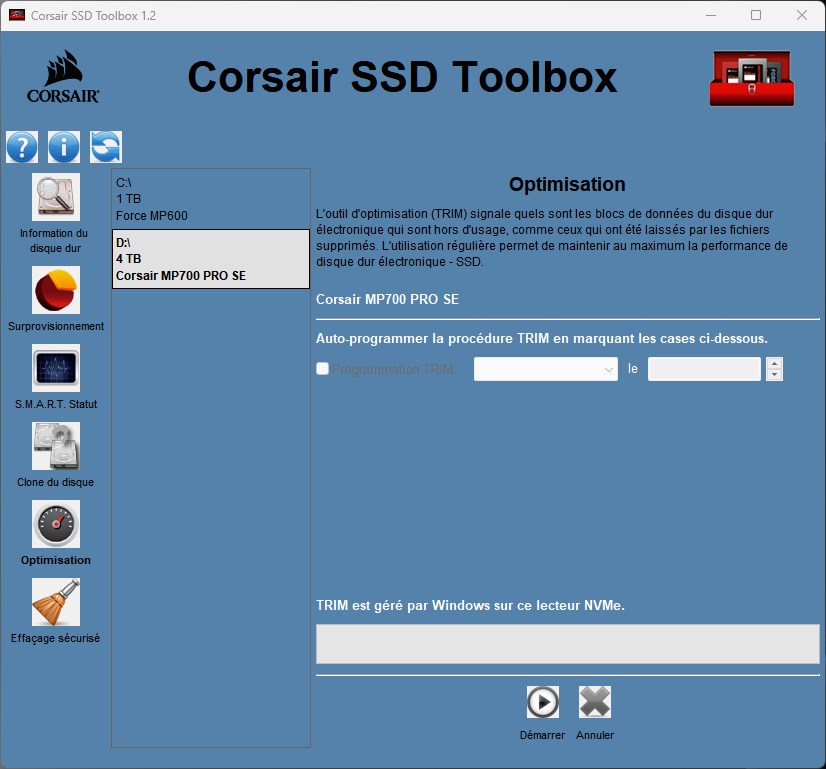Click the Optimisation sidebar label
This screenshot has height=769, width=826.
[x=56, y=560]
